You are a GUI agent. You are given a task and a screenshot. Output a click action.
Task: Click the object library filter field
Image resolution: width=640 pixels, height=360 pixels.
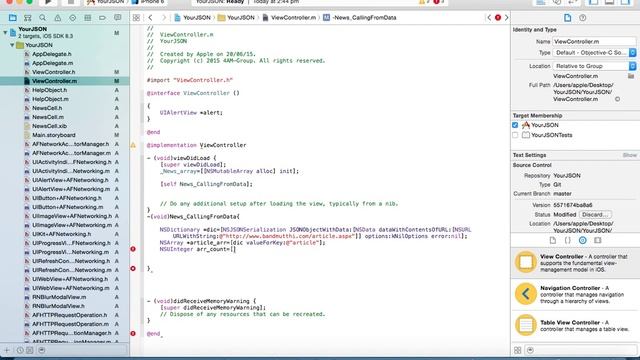tap(580, 350)
